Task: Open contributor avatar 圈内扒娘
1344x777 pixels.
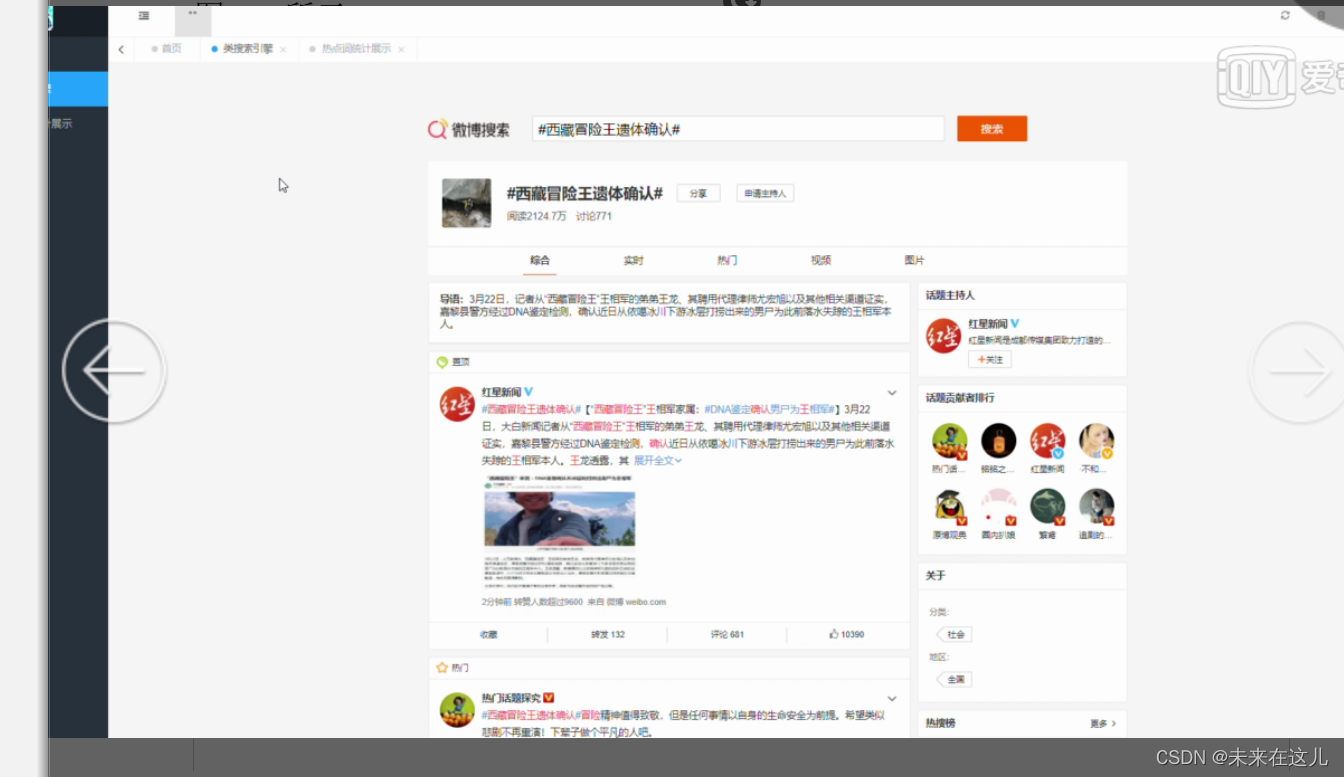Action: tap(999, 506)
